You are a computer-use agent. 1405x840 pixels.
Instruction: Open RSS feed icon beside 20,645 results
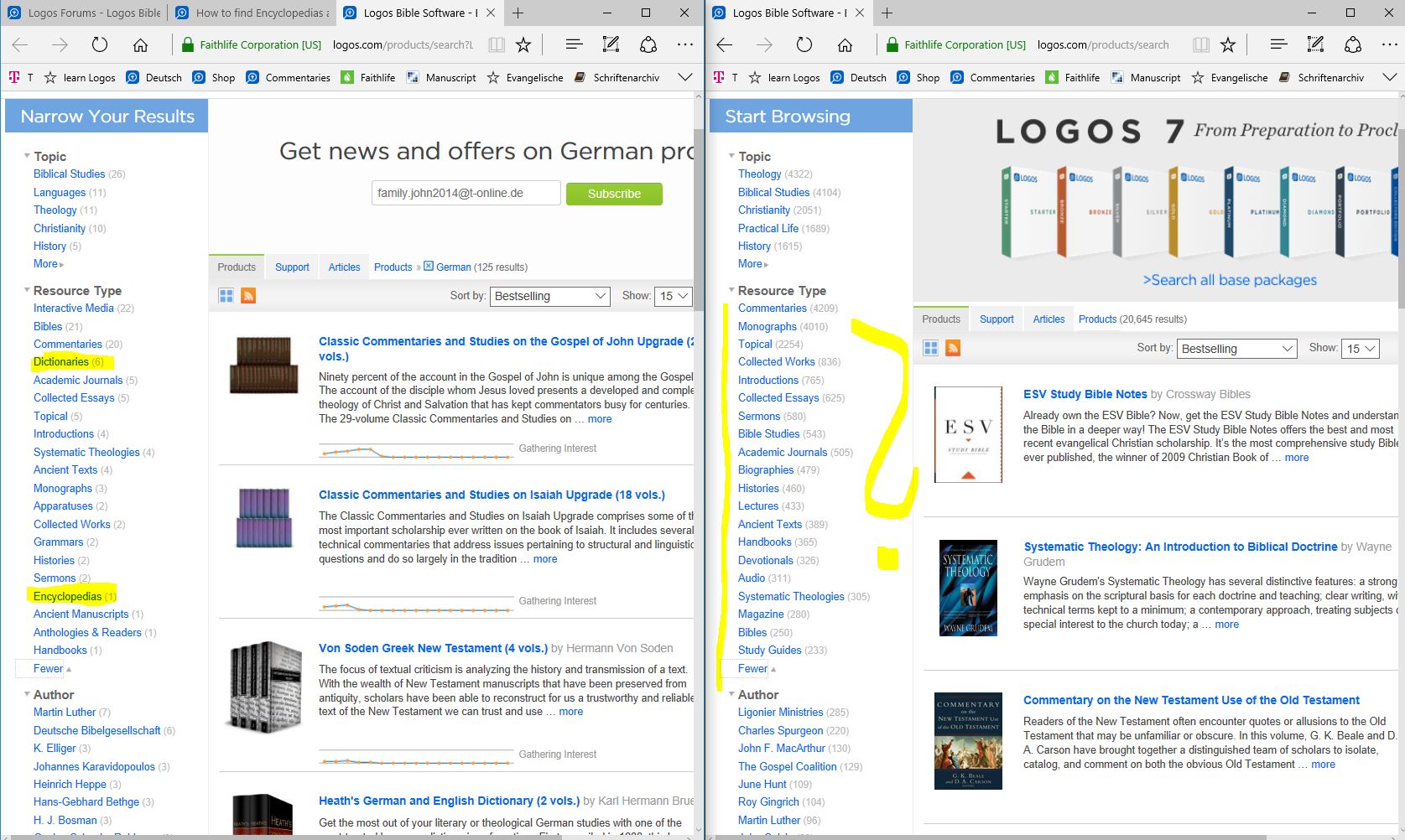click(x=953, y=349)
